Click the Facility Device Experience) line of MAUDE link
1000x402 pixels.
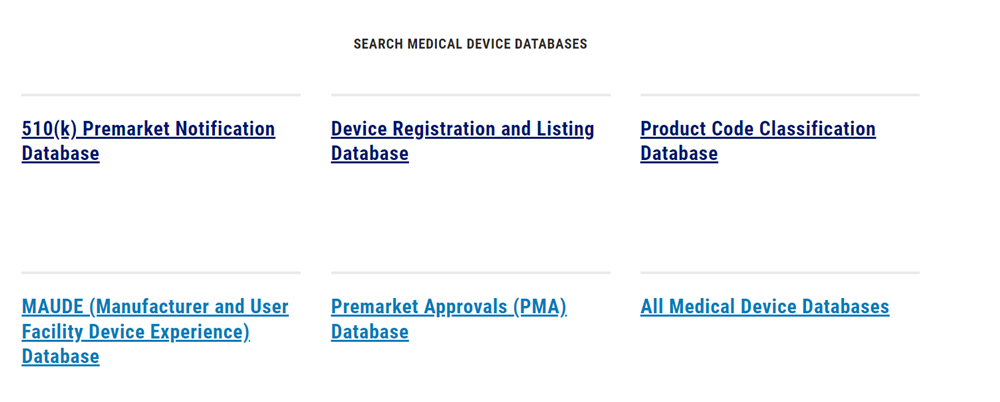[136, 332]
